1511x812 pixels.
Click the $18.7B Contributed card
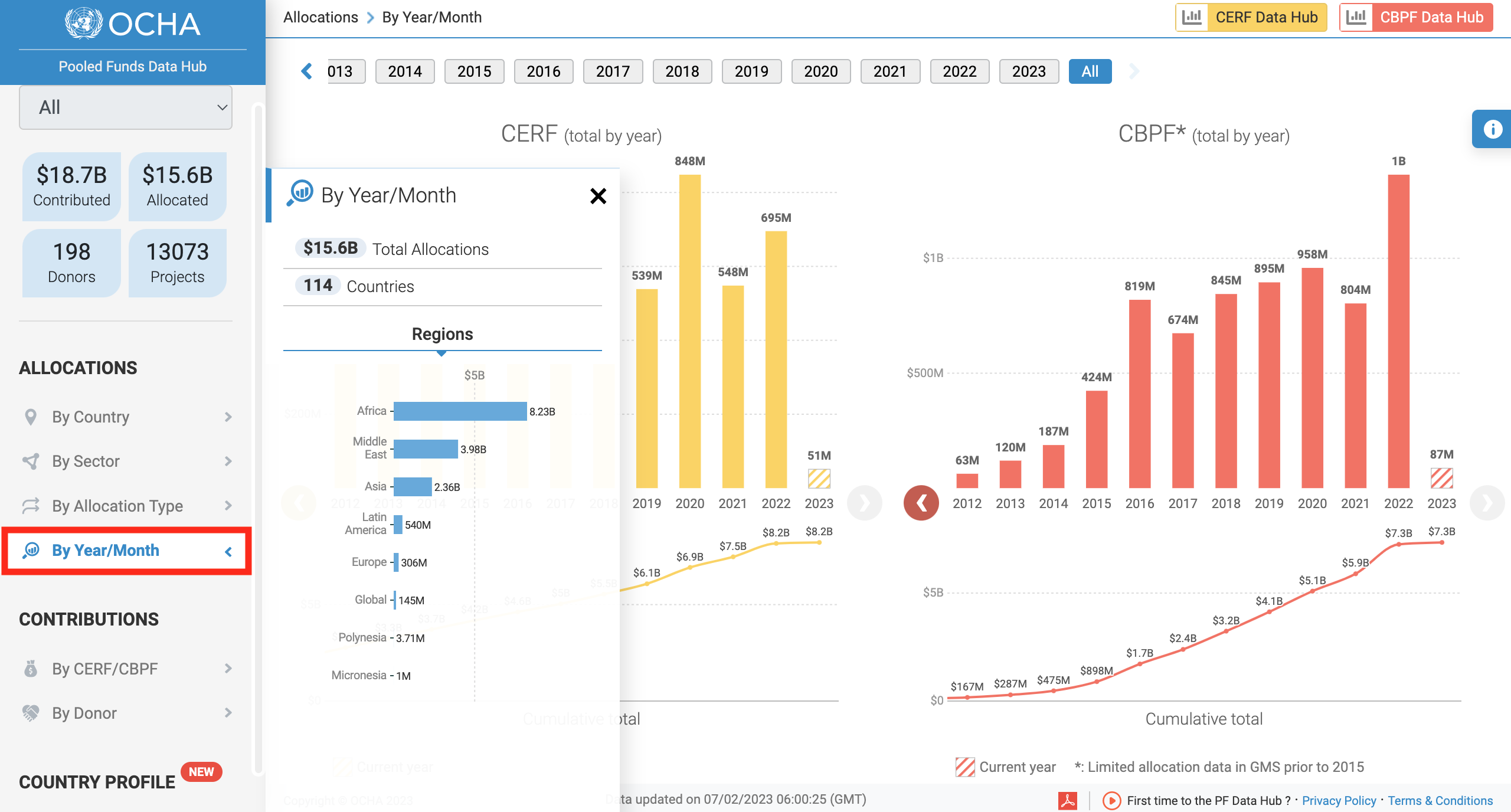71,186
